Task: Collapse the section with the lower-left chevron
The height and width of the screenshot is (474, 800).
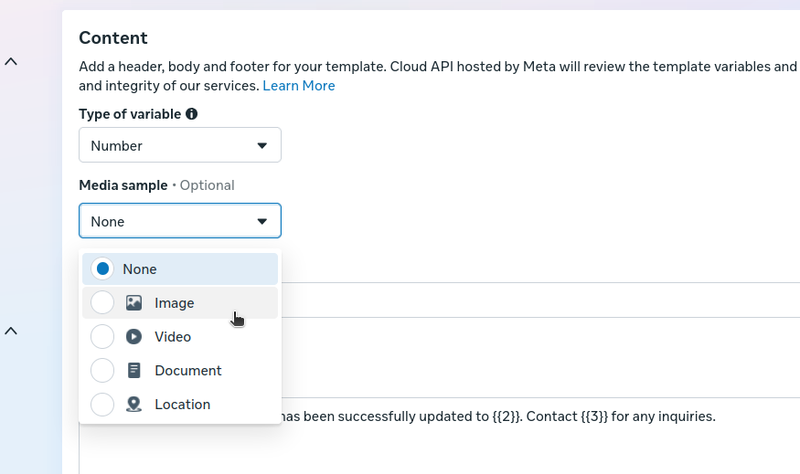Action: pyautogui.click(x=11, y=330)
